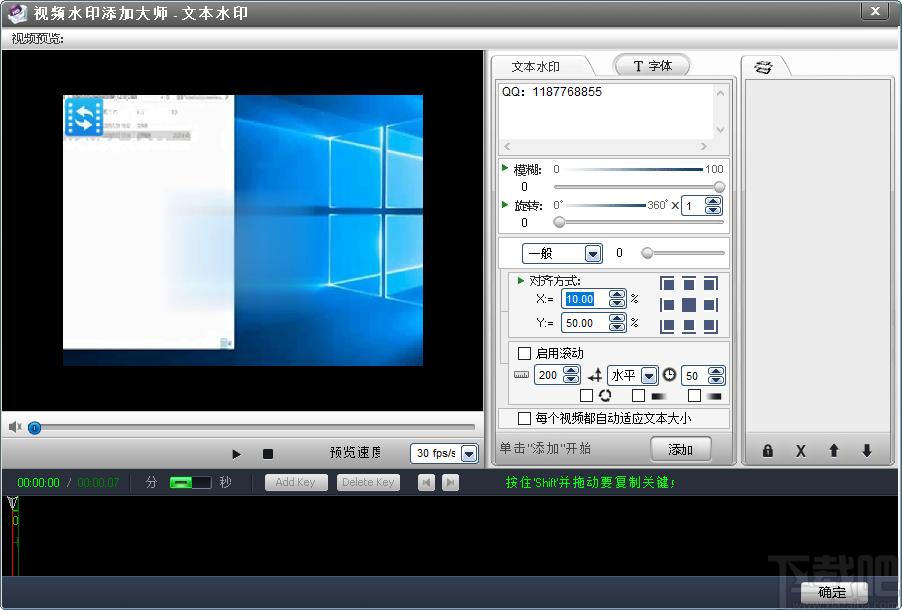Switch to the 字体 font tab
Viewport: 902px width, 610px height.
coord(652,66)
